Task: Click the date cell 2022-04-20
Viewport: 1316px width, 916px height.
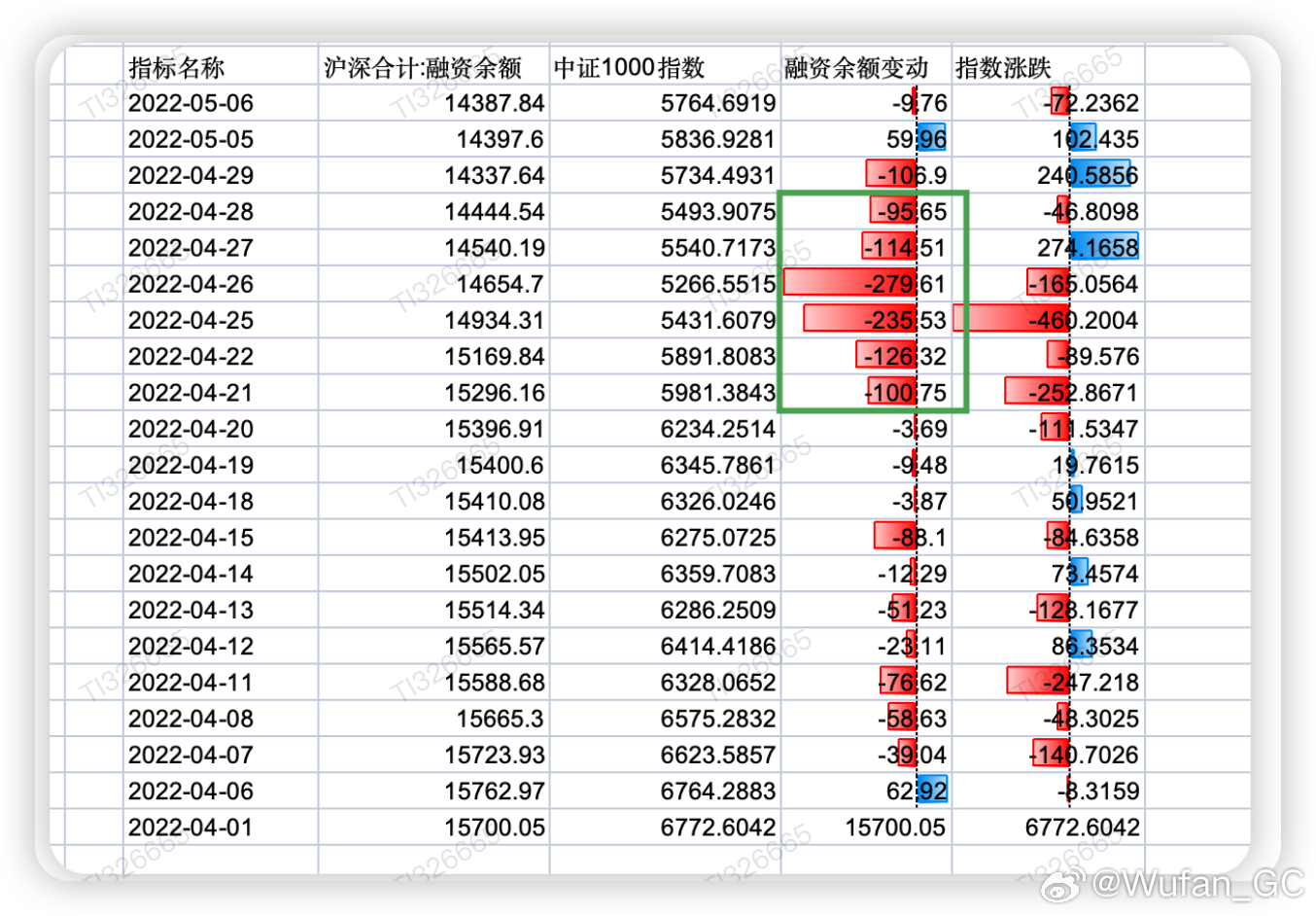Action: tap(221, 429)
